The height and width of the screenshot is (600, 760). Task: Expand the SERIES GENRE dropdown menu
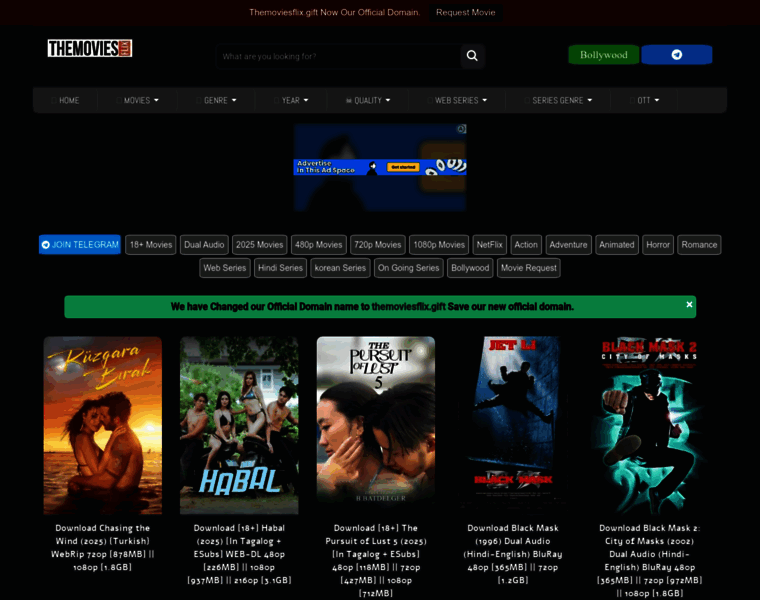click(x=558, y=100)
